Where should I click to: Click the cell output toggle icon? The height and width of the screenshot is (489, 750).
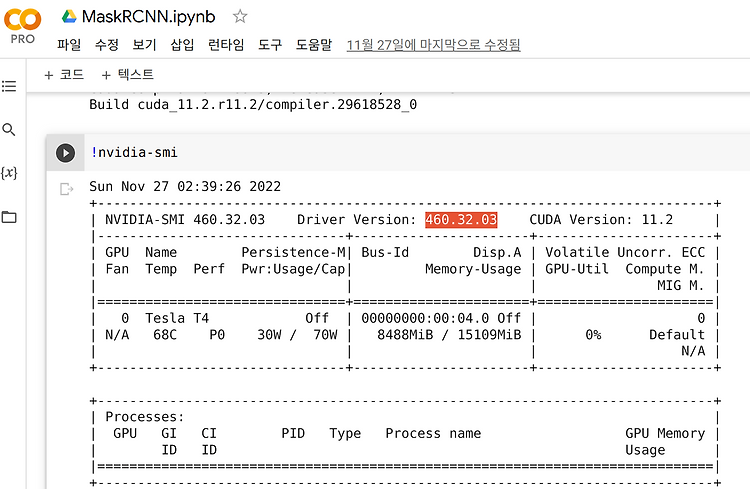coord(66,189)
